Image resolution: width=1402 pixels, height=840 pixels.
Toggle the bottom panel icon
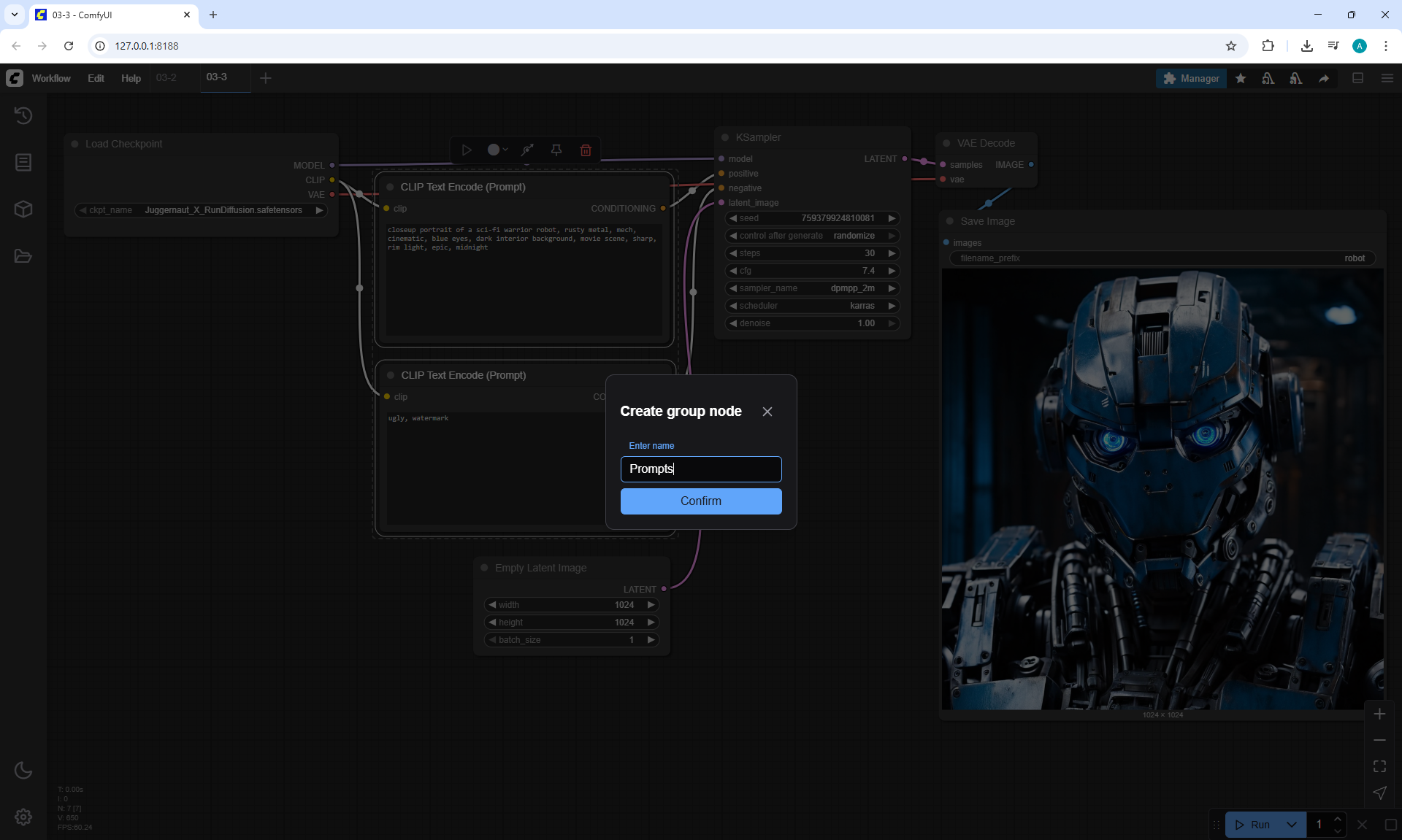pos(1357,78)
